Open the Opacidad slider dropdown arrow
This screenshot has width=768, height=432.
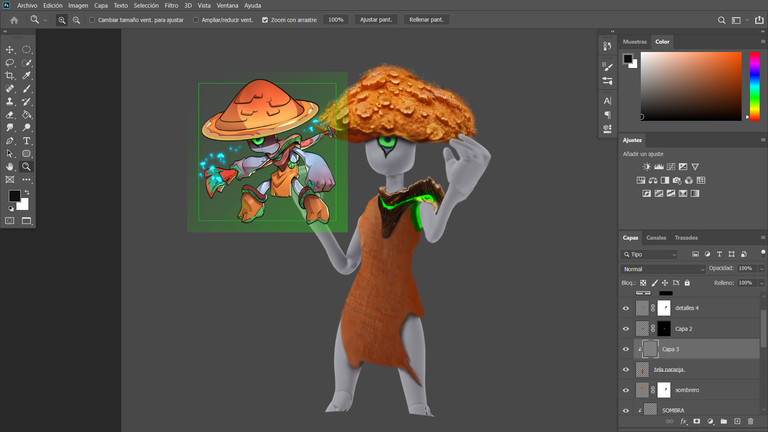[x=761, y=268]
